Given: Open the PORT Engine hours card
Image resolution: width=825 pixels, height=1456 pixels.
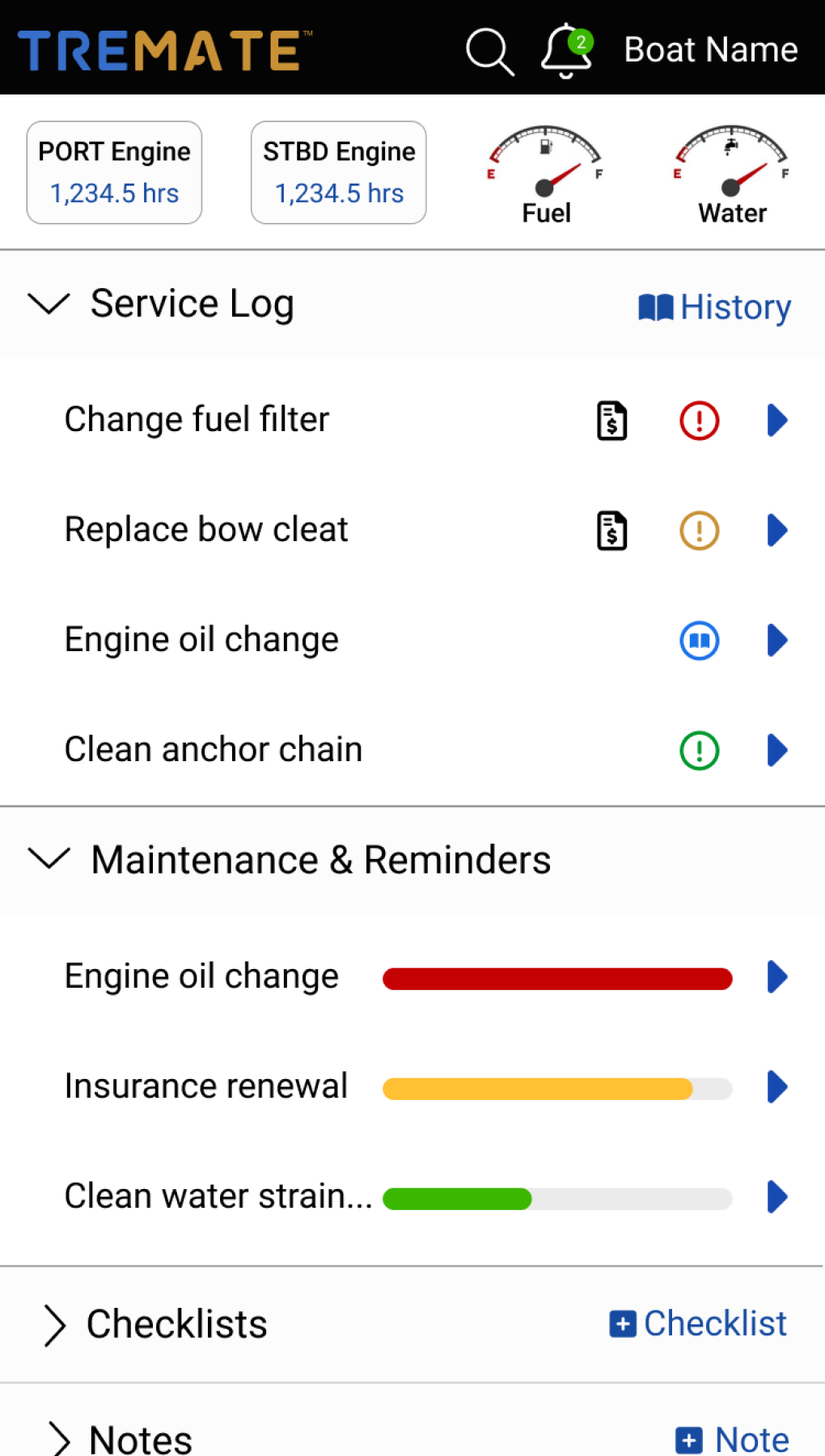Looking at the screenshot, I should pos(114,172).
